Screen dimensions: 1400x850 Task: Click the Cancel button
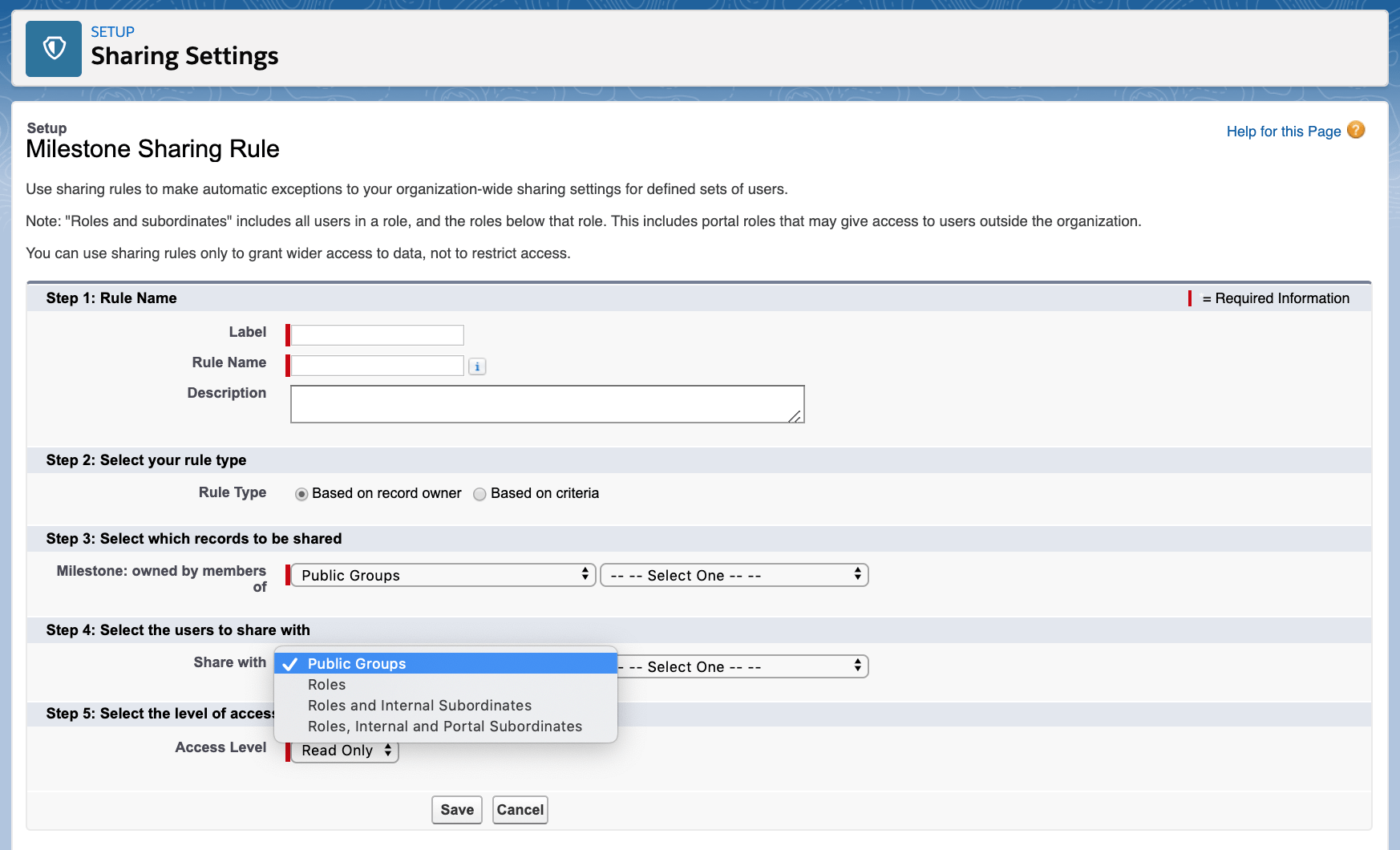click(x=520, y=810)
